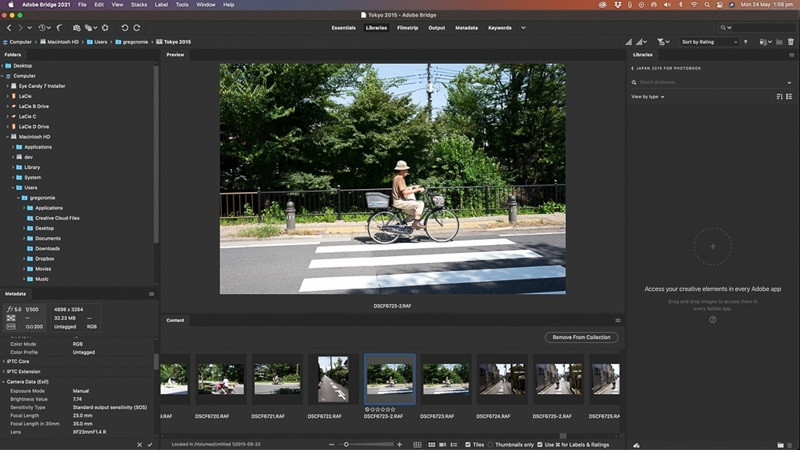Image resolution: width=800 pixels, height=450 pixels.
Task: Open the Label menu
Action: (161, 5)
